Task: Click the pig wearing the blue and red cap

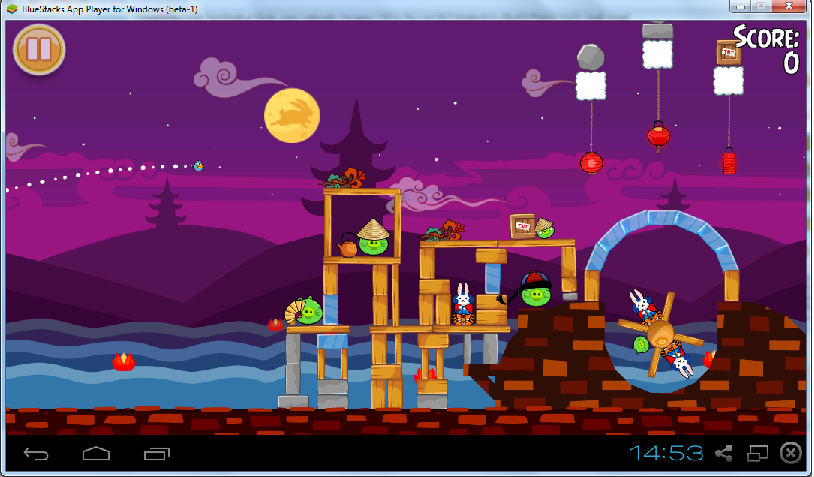Action: tap(535, 289)
